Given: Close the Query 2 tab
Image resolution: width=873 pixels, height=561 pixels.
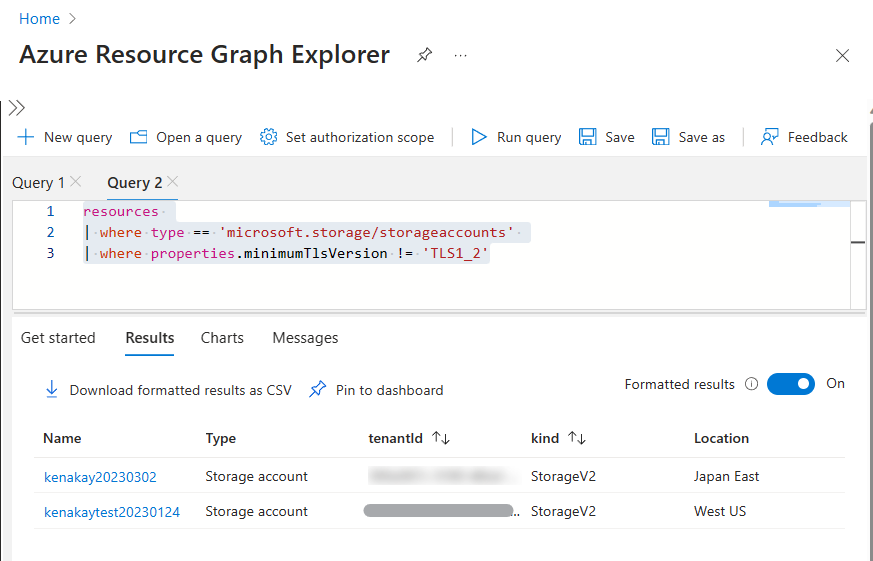Looking at the screenshot, I should point(173,181).
